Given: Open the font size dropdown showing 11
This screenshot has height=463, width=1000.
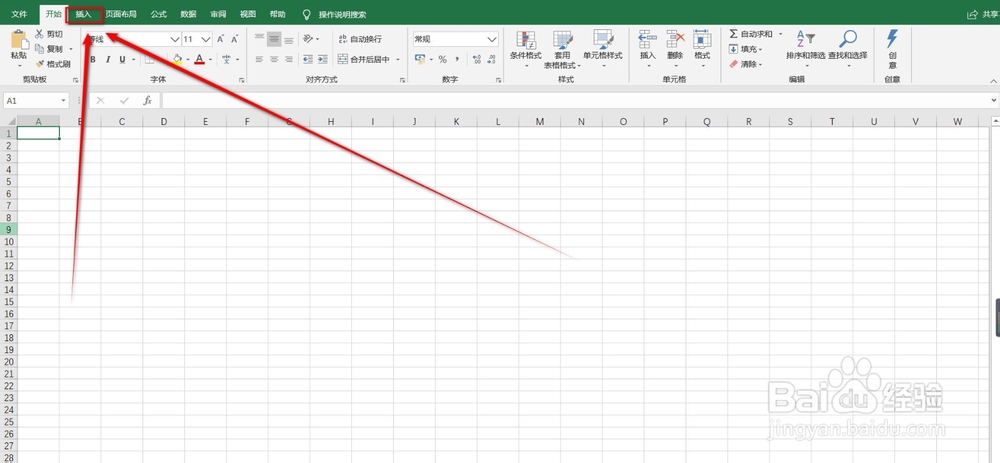Looking at the screenshot, I should point(207,40).
